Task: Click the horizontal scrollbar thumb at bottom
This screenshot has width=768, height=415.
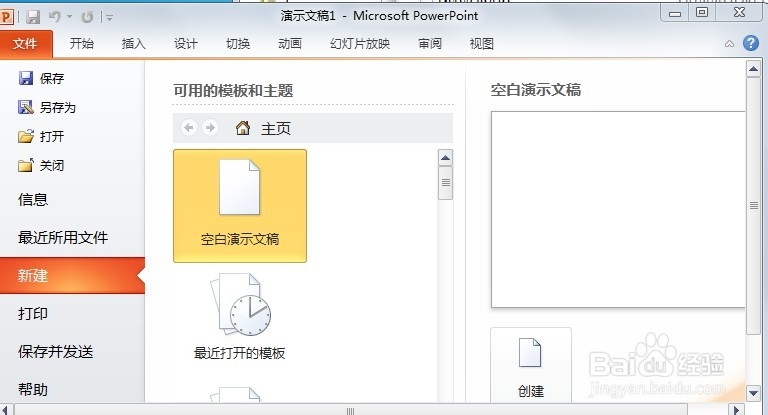Action: [x=351, y=411]
